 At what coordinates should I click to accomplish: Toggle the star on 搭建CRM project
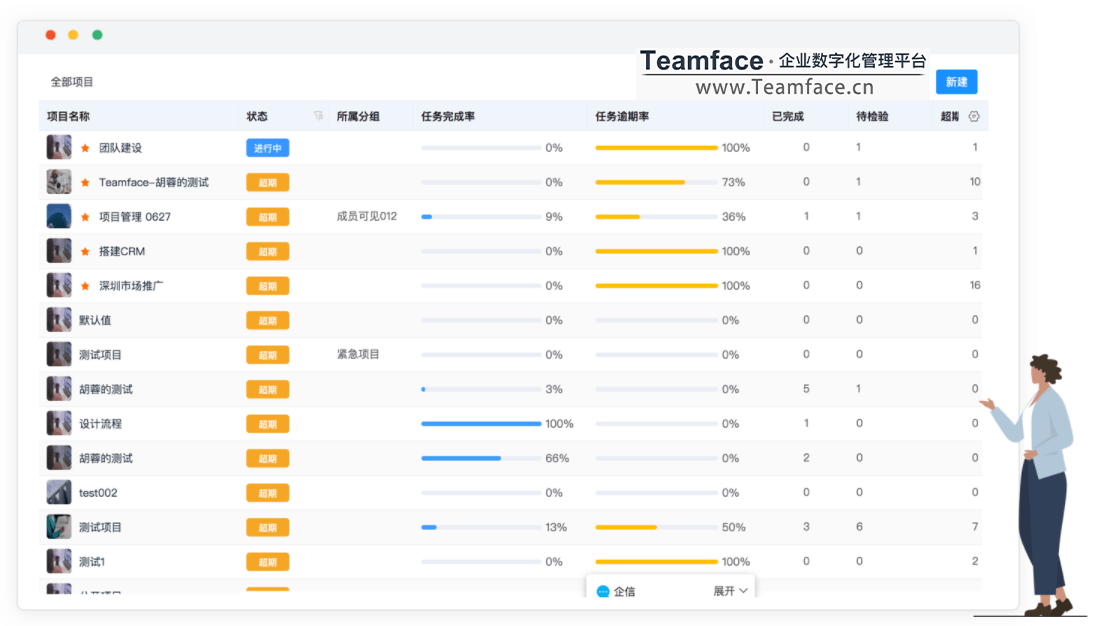pyautogui.click(x=86, y=251)
